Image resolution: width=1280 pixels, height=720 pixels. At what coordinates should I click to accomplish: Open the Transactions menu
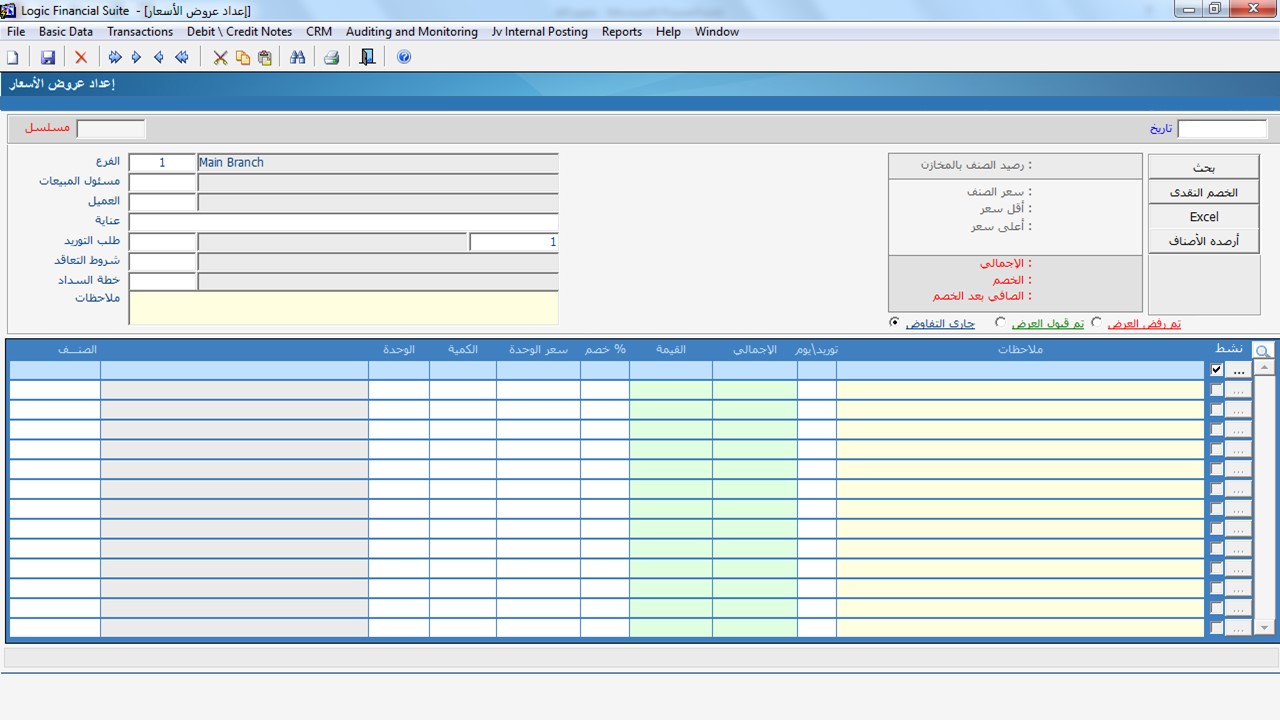pyautogui.click(x=140, y=32)
